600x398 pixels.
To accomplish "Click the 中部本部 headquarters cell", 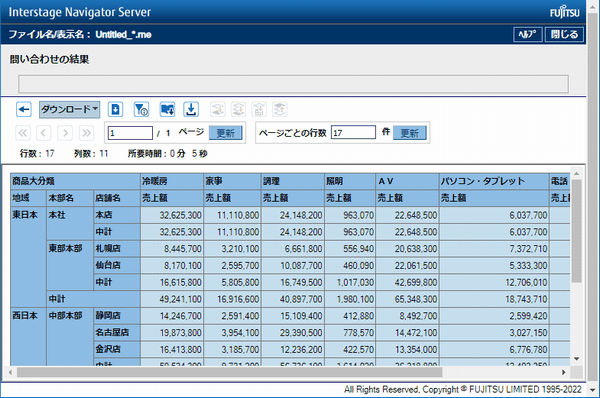I will point(70,337).
